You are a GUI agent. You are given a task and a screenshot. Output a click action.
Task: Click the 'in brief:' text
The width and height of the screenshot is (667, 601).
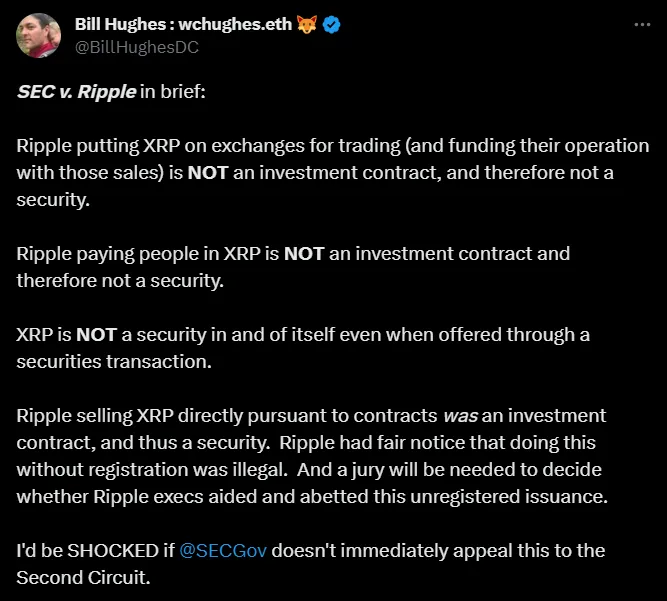pos(171,92)
